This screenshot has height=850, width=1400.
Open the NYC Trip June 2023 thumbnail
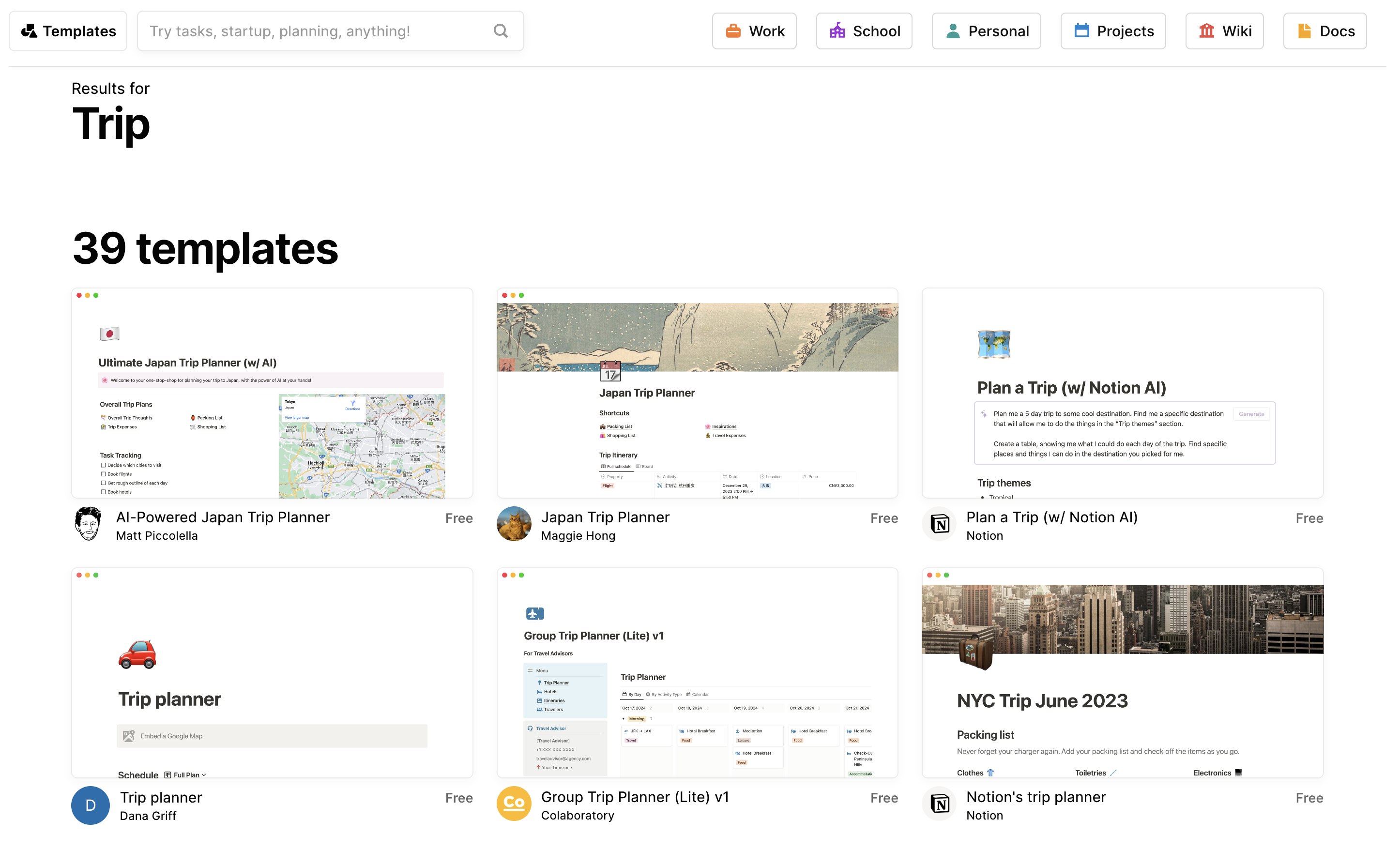pos(1122,672)
